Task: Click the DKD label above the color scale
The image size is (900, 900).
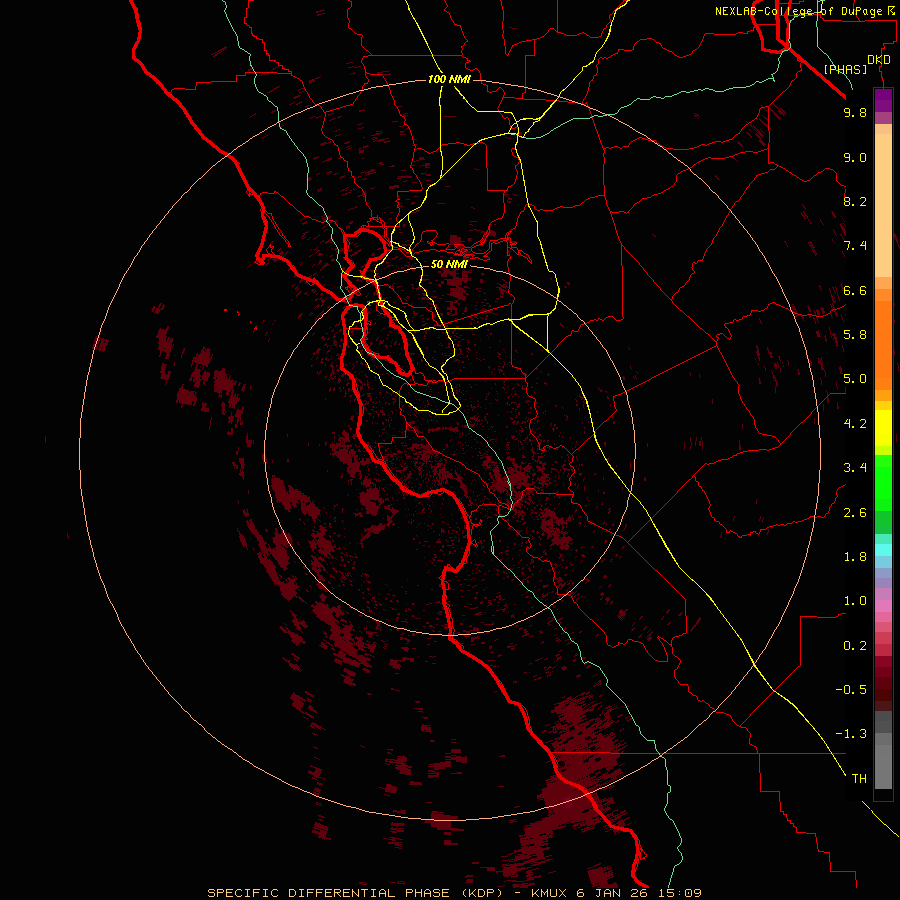Action: pyautogui.click(x=878, y=60)
